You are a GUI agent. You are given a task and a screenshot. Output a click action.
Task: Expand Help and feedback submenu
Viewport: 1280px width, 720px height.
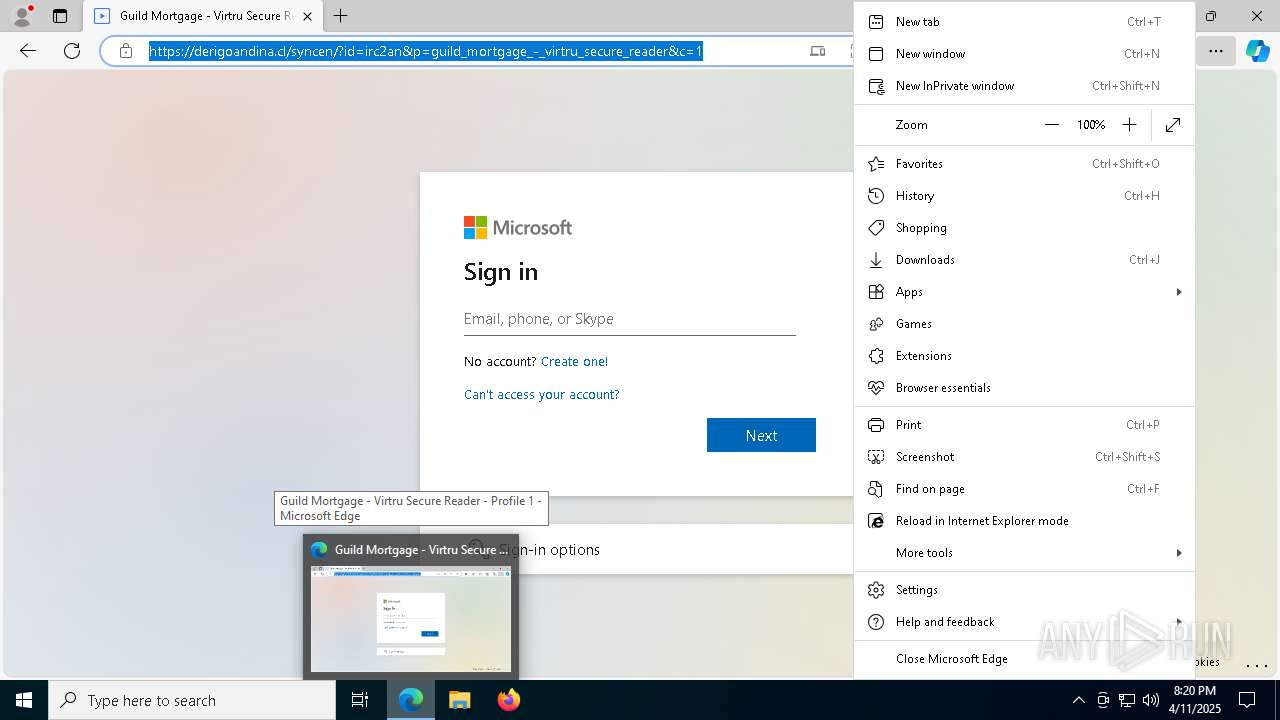(x=1024, y=622)
